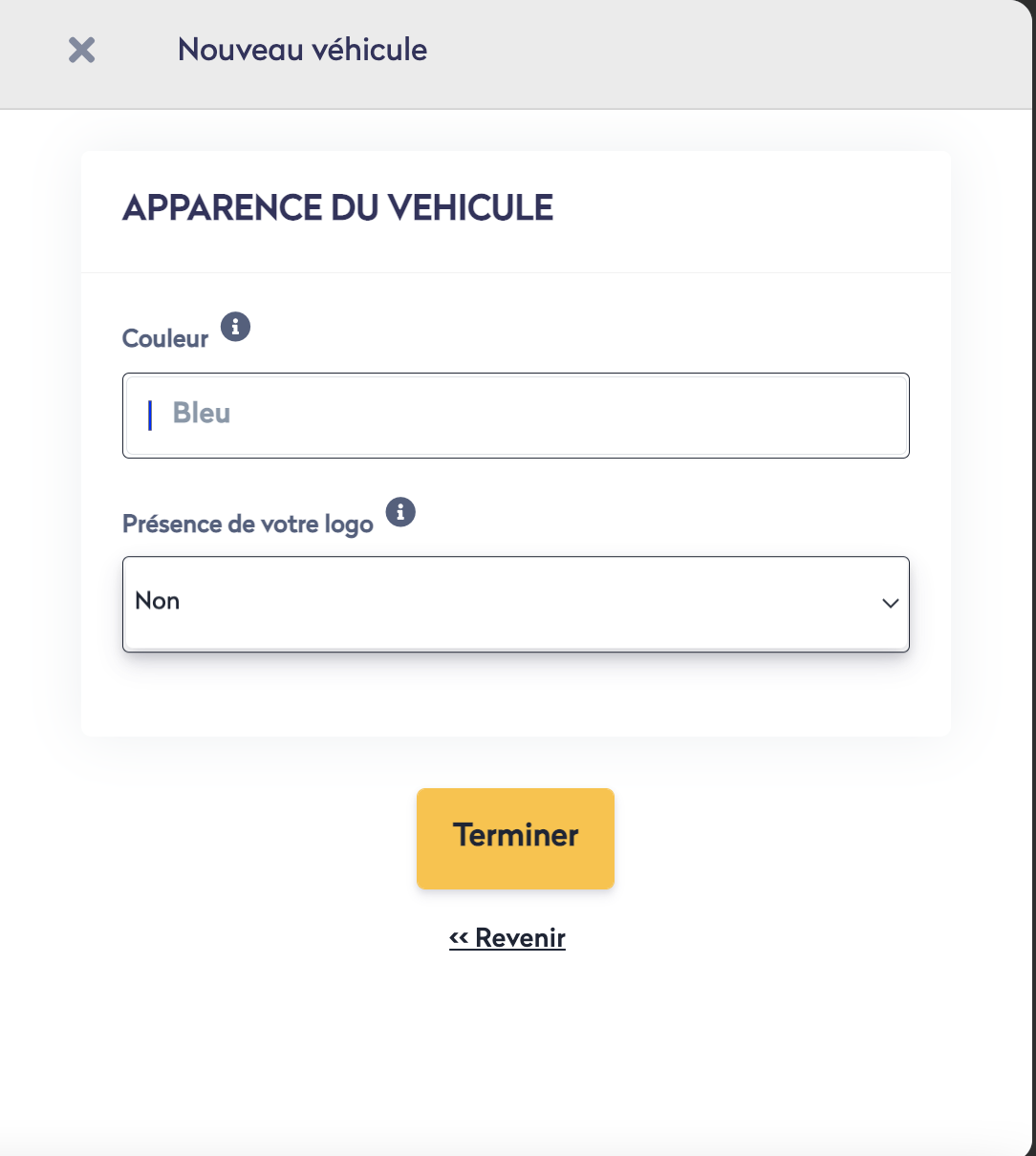Viewport: 1036px width, 1156px height.
Task: Click the info icon beside Couleur
Action: 235,327
